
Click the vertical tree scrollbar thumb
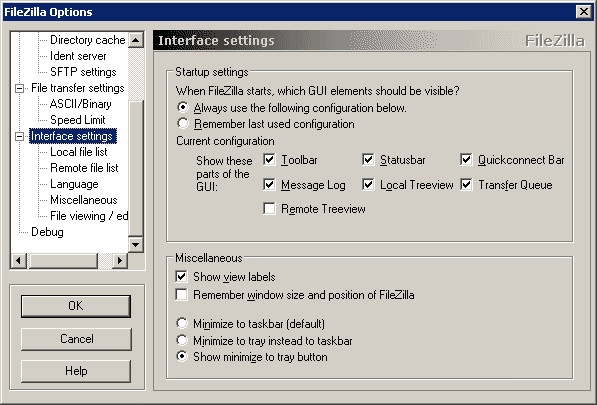[x=136, y=167]
